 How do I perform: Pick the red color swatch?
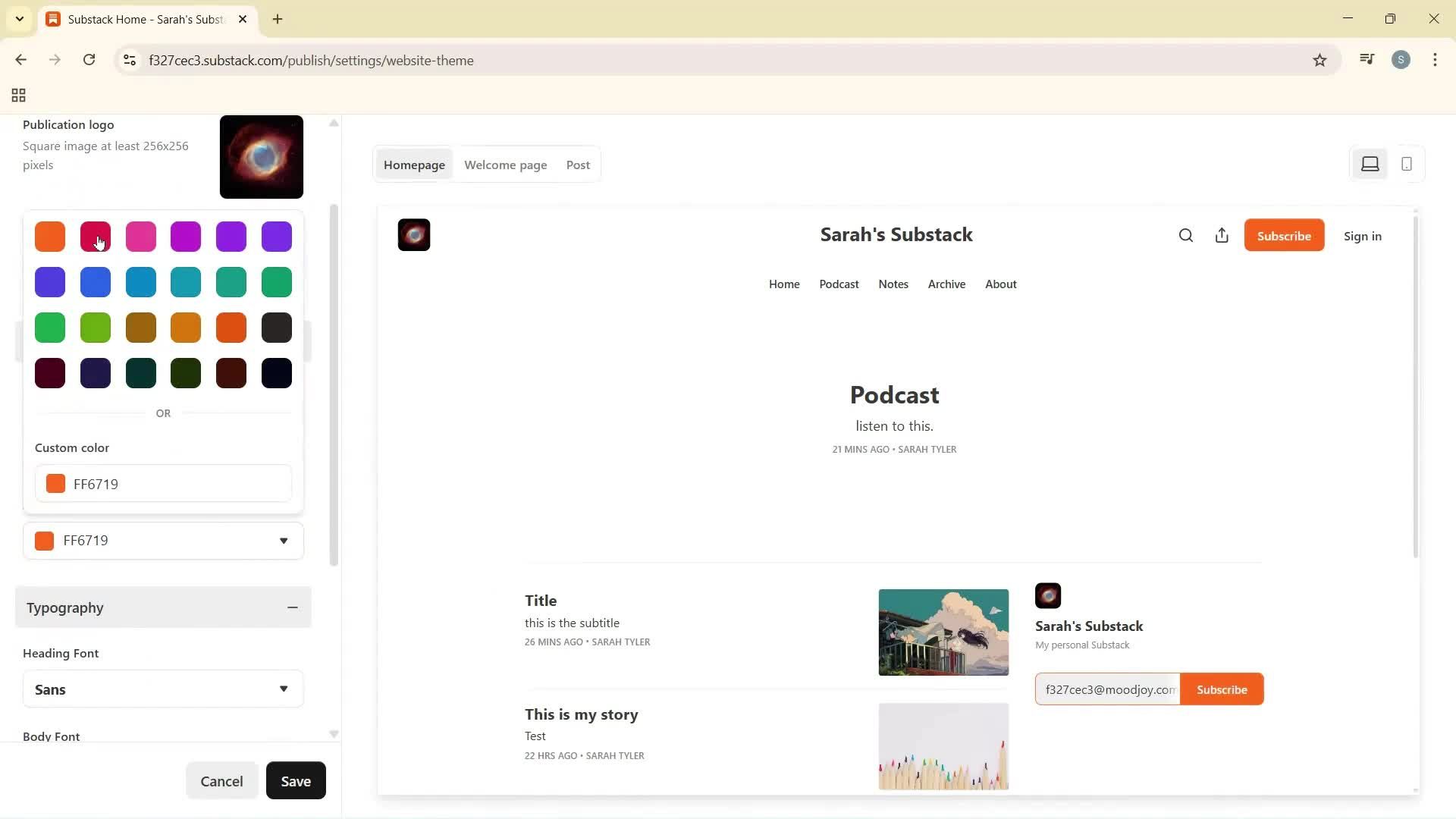pos(96,237)
